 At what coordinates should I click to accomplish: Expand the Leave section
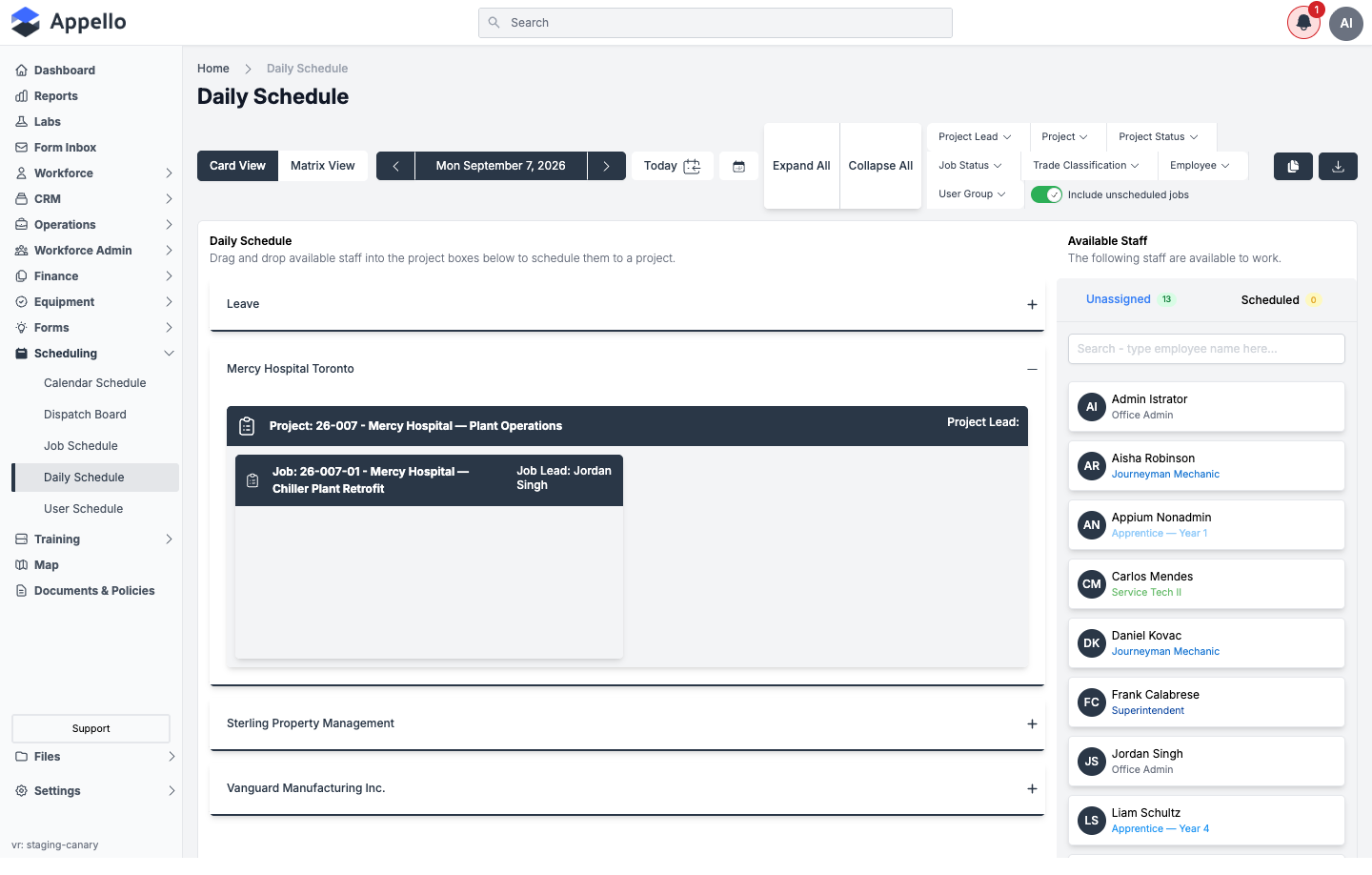click(x=1032, y=305)
